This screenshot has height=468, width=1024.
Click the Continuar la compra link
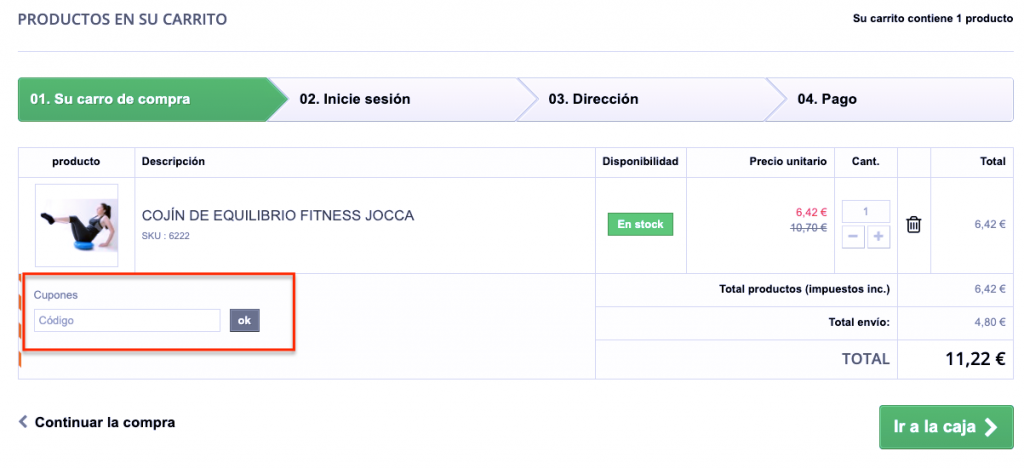(x=105, y=422)
